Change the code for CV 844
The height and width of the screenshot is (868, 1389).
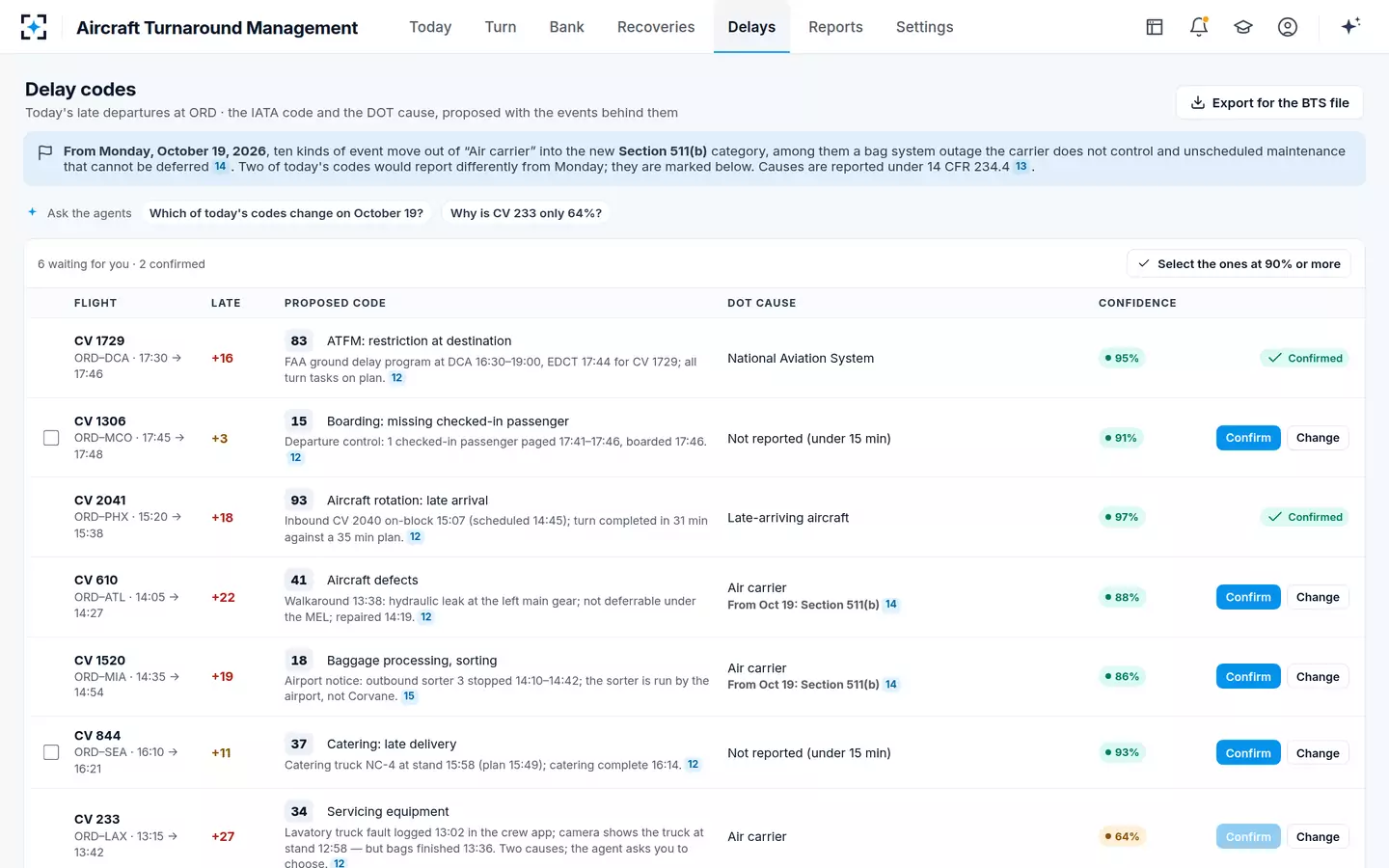point(1318,753)
